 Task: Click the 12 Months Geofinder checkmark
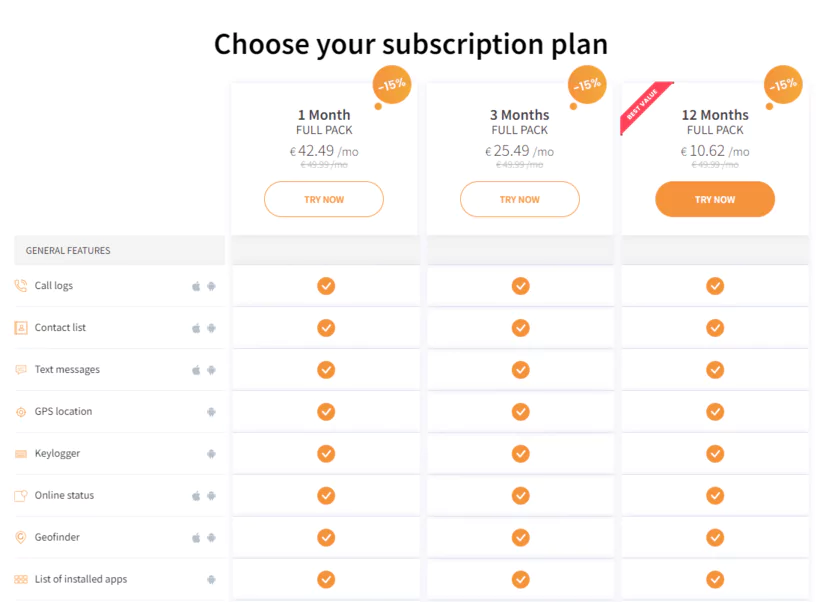click(715, 538)
